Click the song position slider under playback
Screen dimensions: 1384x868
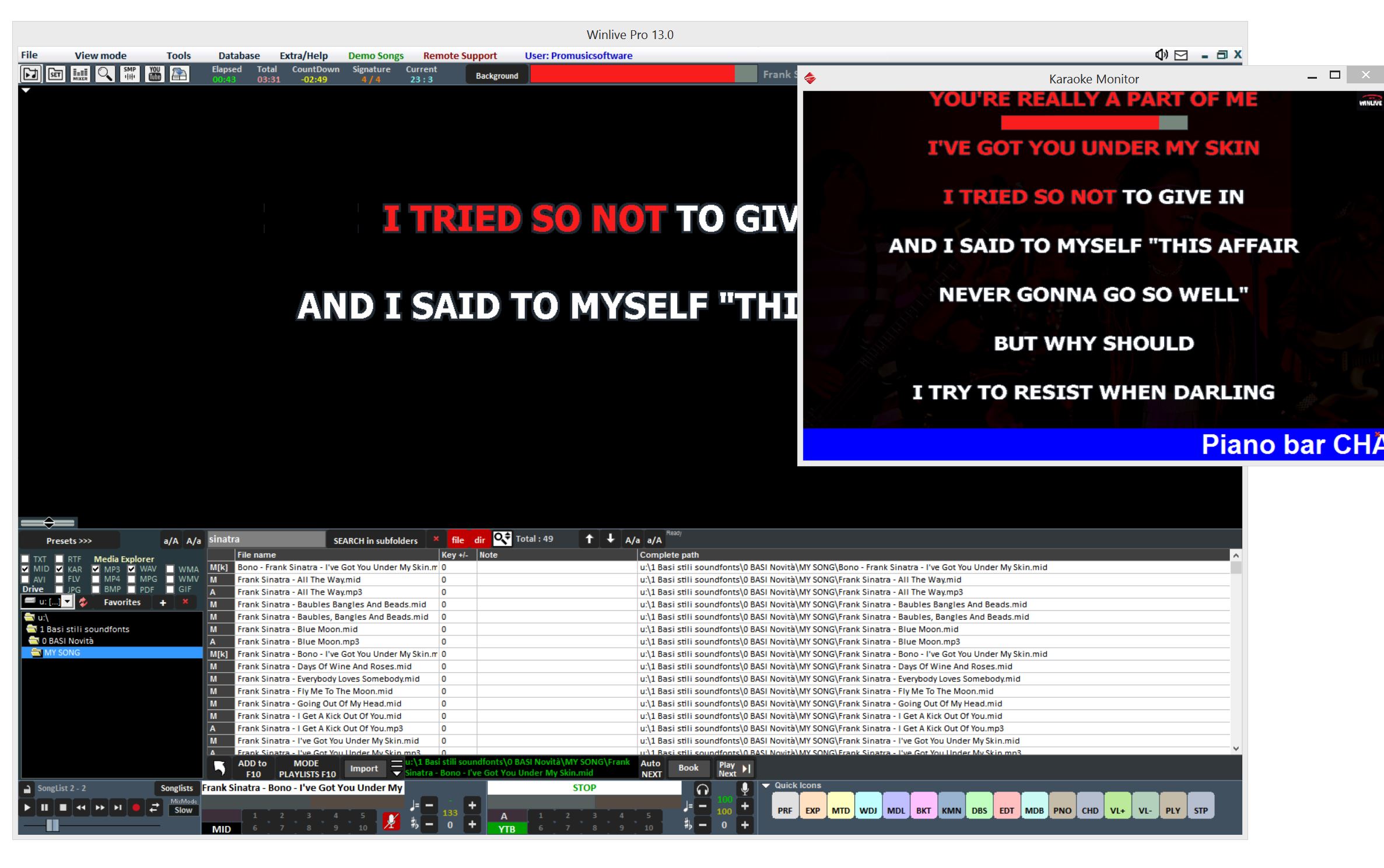(x=91, y=825)
